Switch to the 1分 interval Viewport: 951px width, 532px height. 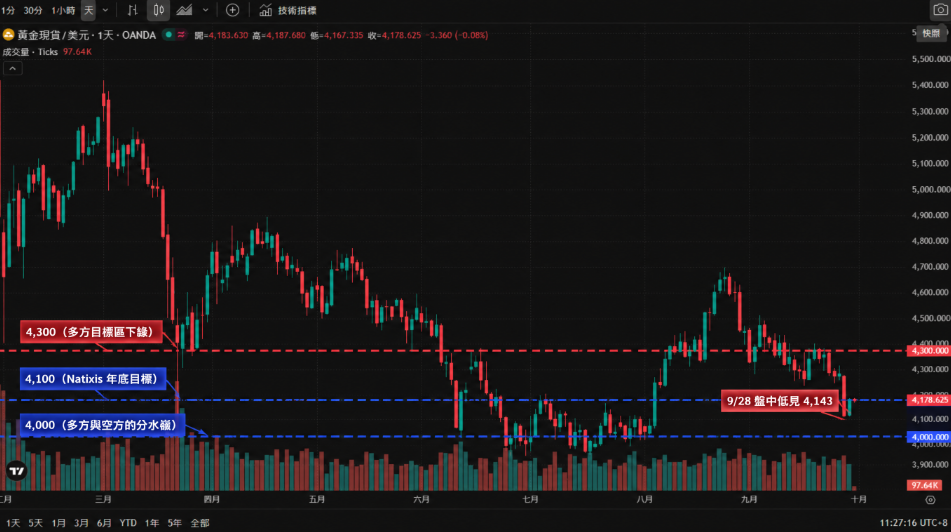[8, 10]
